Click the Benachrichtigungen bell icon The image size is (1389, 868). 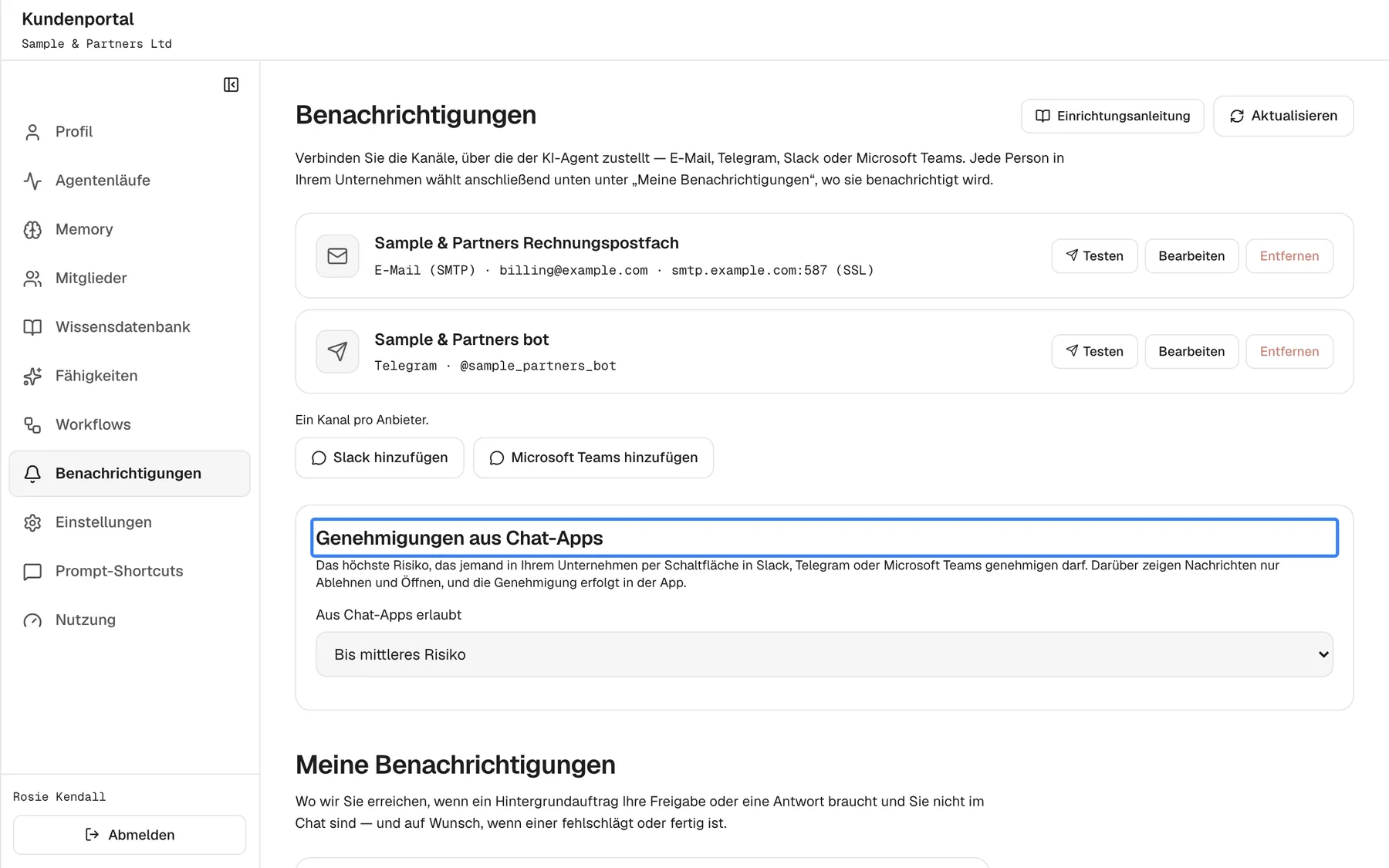[x=32, y=474]
